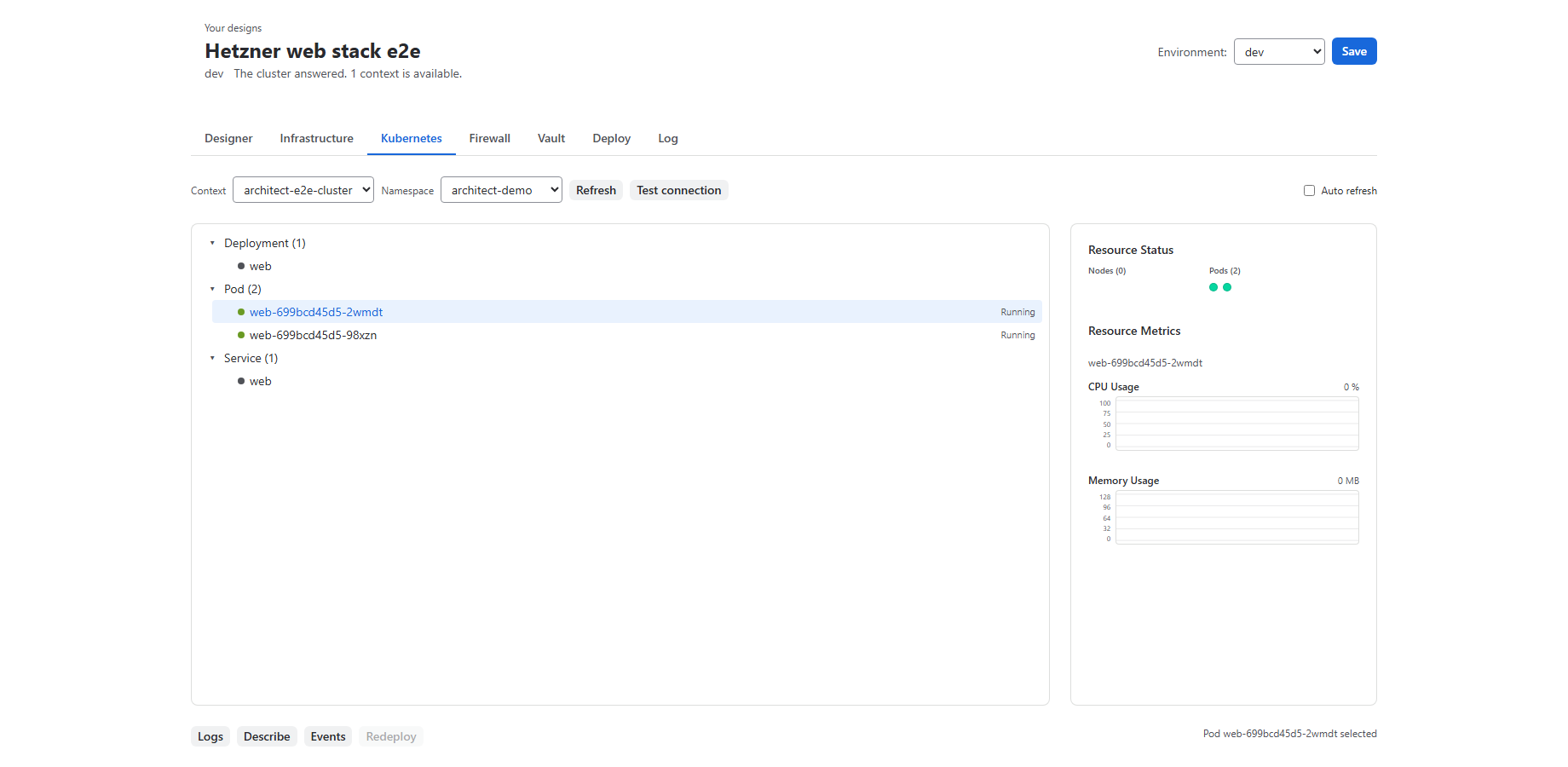Open the Environment dropdown set to dev
This screenshot has height=767, width=1568.
coord(1279,52)
